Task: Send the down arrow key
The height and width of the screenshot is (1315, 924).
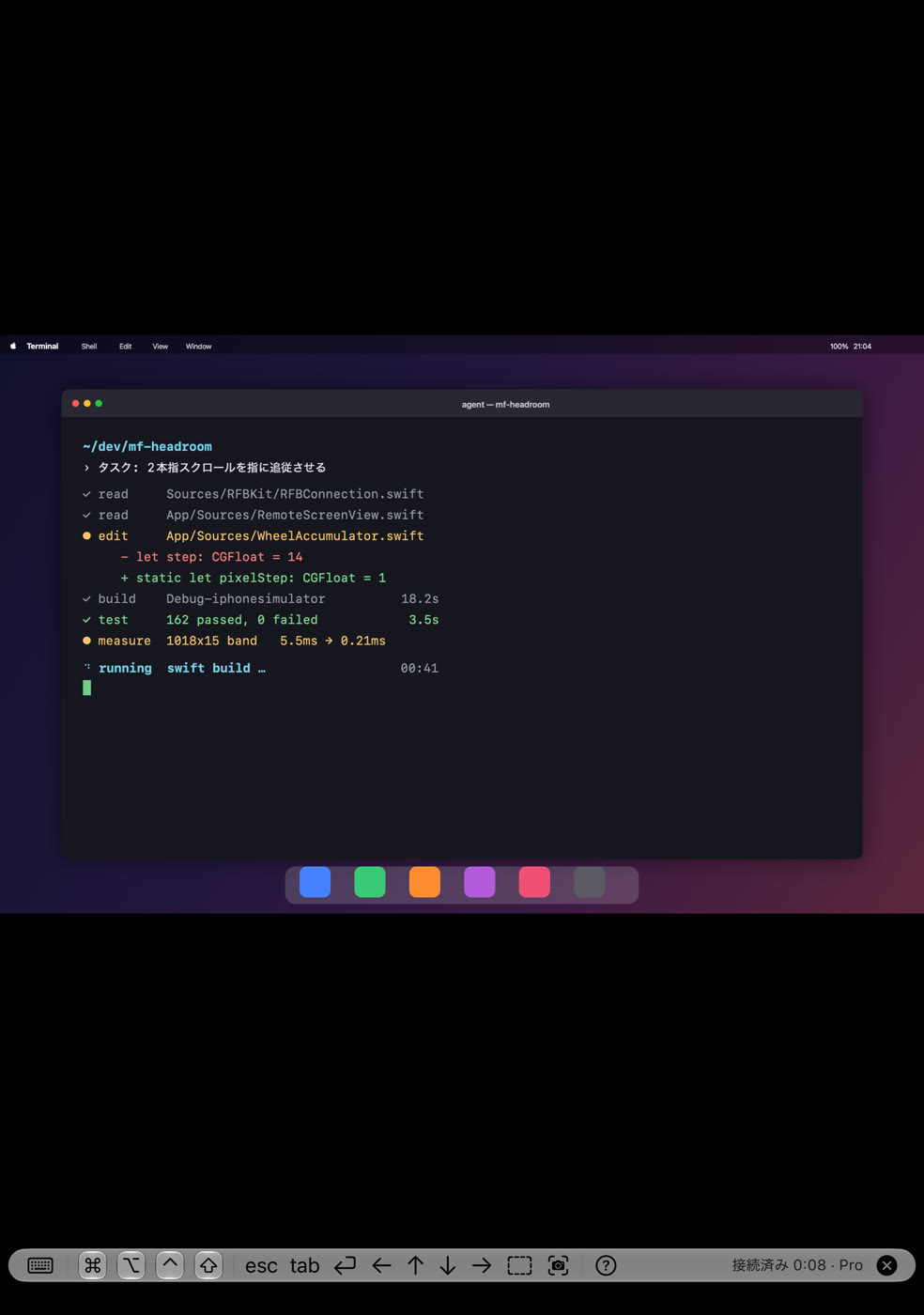Action: pyautogui.click(x=448, y=1265)
